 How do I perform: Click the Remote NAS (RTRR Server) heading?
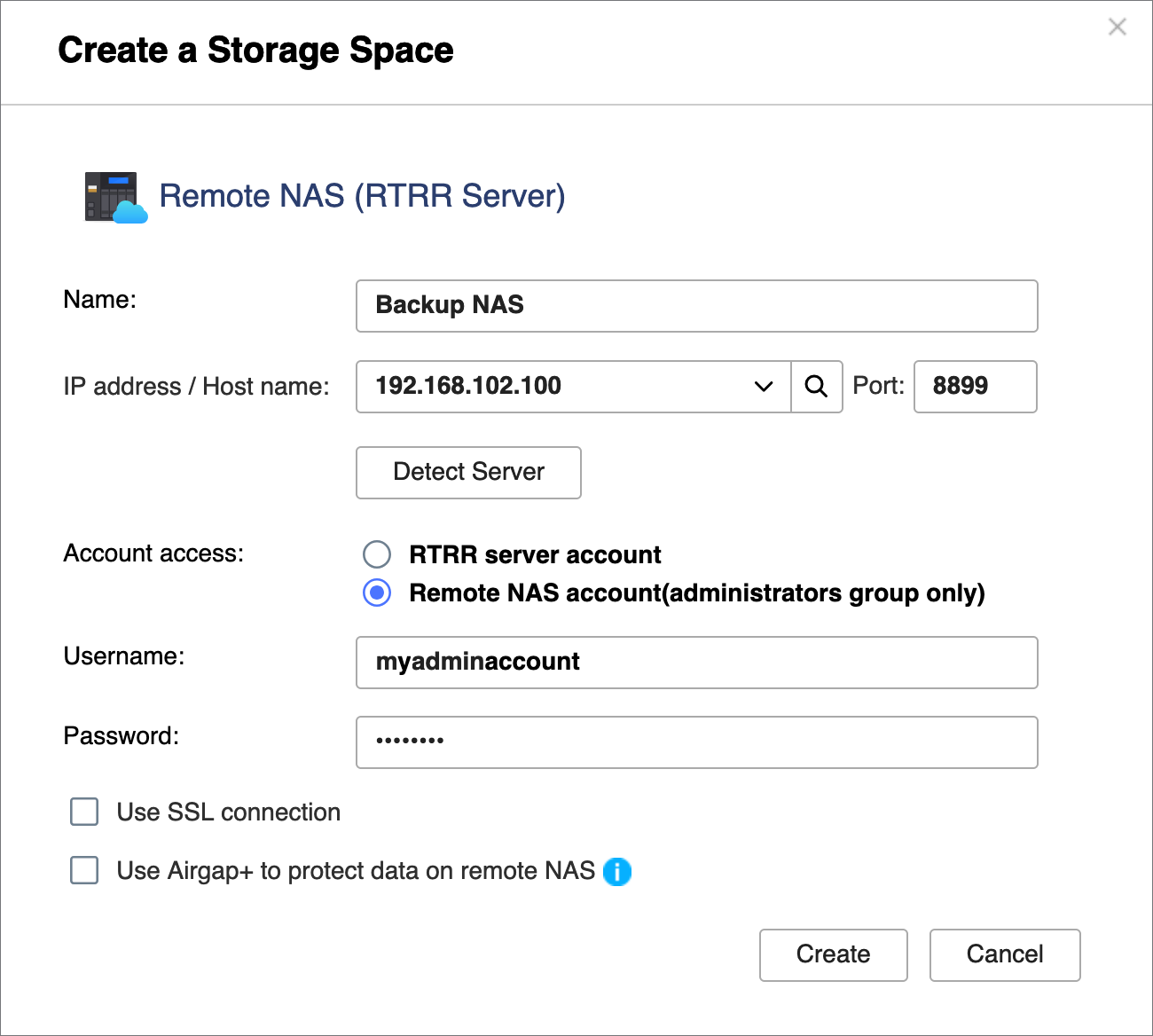362,196
